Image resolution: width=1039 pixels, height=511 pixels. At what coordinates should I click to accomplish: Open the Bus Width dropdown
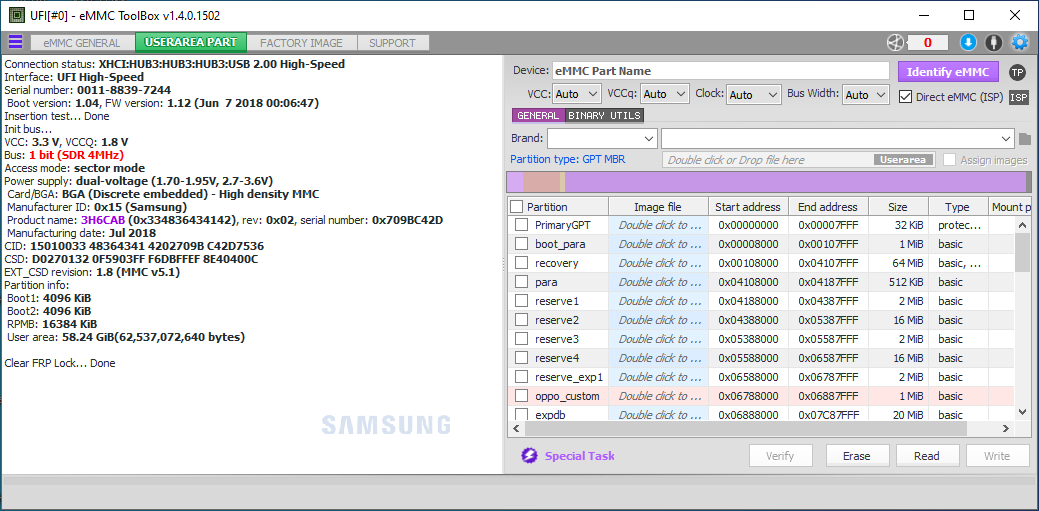pos(865,95)
